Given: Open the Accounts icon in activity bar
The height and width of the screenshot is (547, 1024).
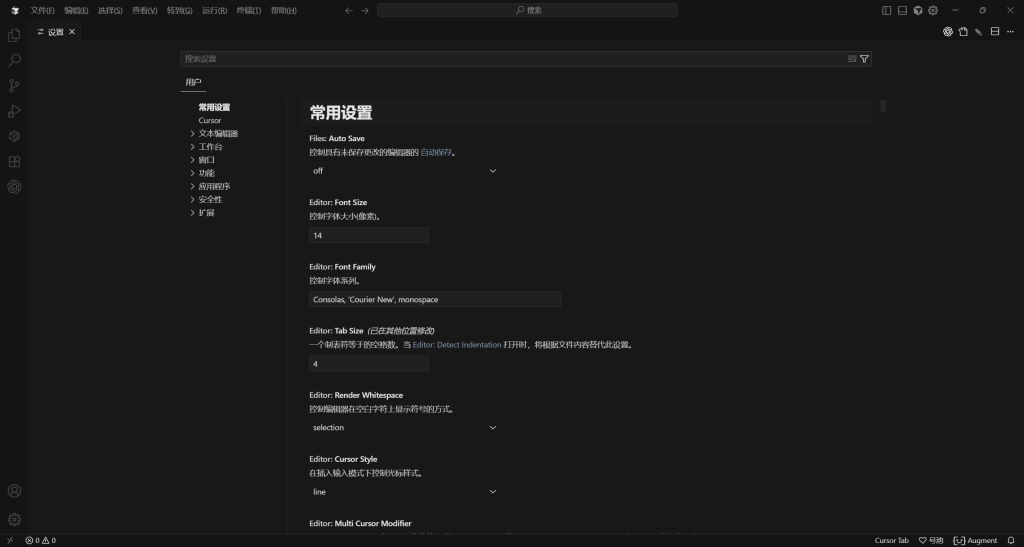Looking at the screenshot, I should point(14,491).
